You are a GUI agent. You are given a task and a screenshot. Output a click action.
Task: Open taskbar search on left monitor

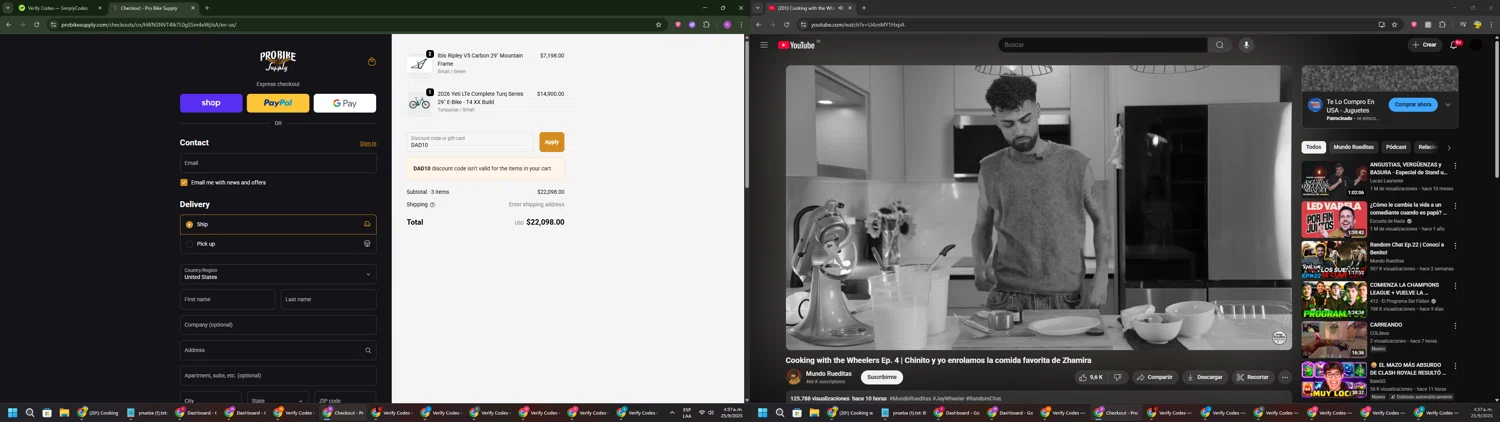click(30, 412)
